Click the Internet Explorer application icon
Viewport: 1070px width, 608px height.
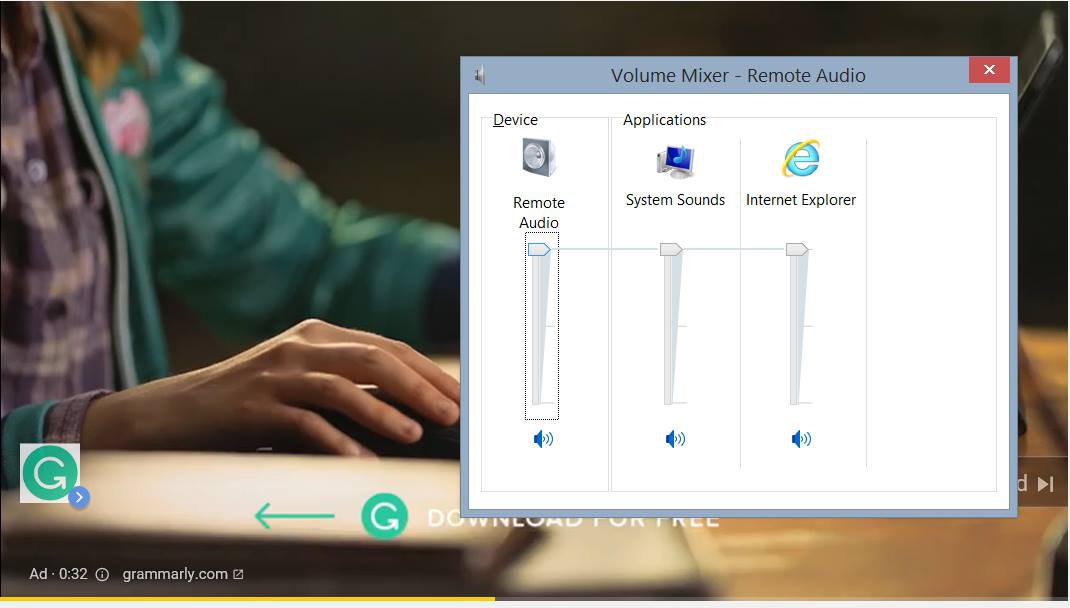click(800, 159)
